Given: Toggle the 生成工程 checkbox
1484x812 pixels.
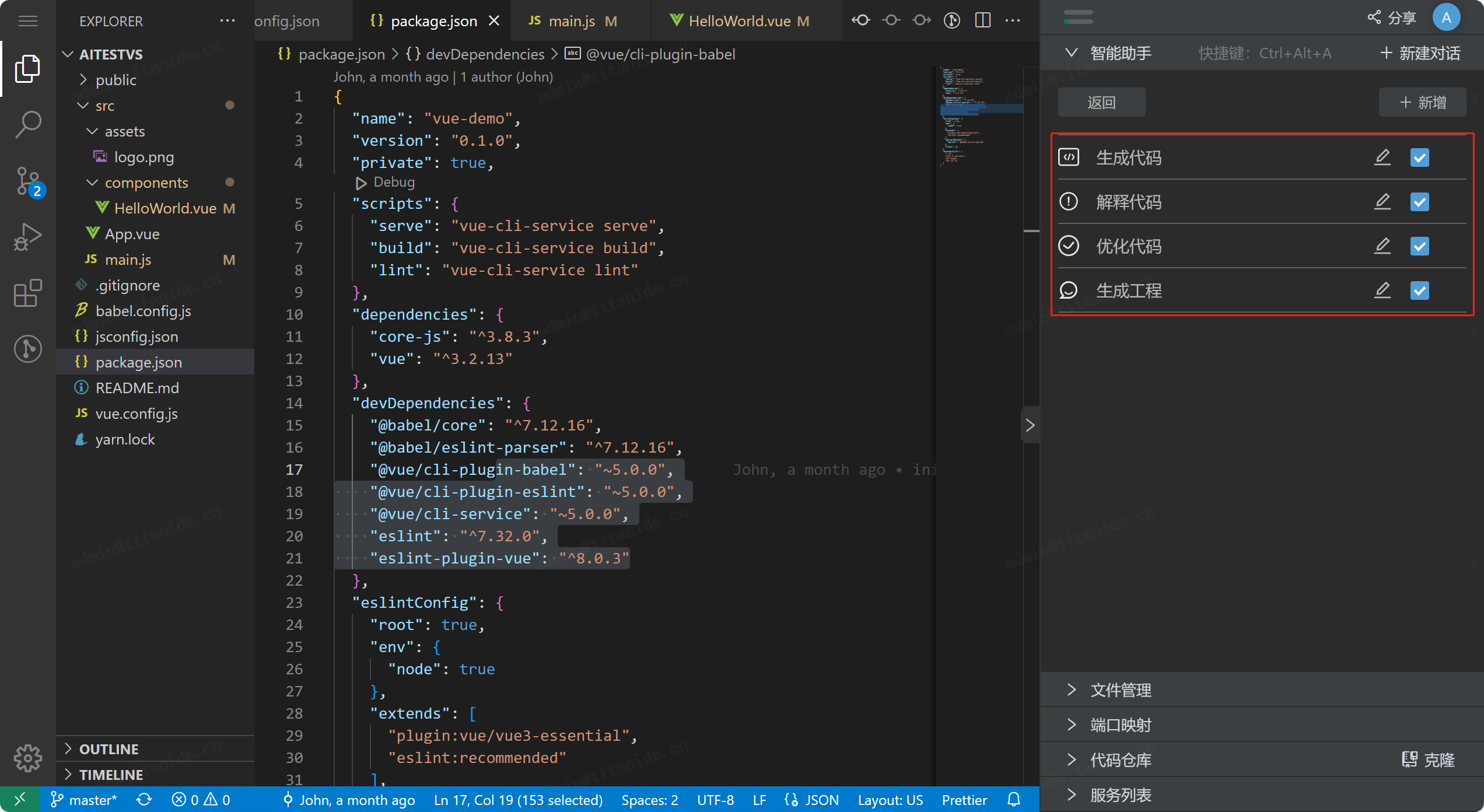Looking at the screenshot, I should click(x=1419, y=290).
